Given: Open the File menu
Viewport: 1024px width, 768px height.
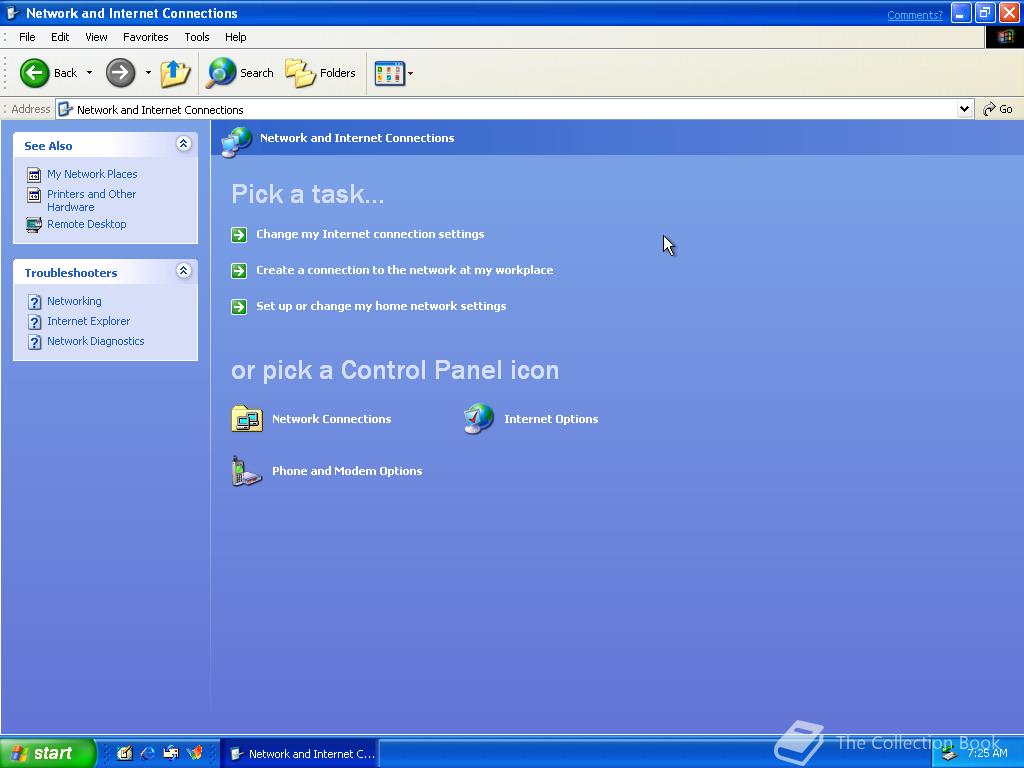Looking at the screenshot, I should (x=27, y=37).
